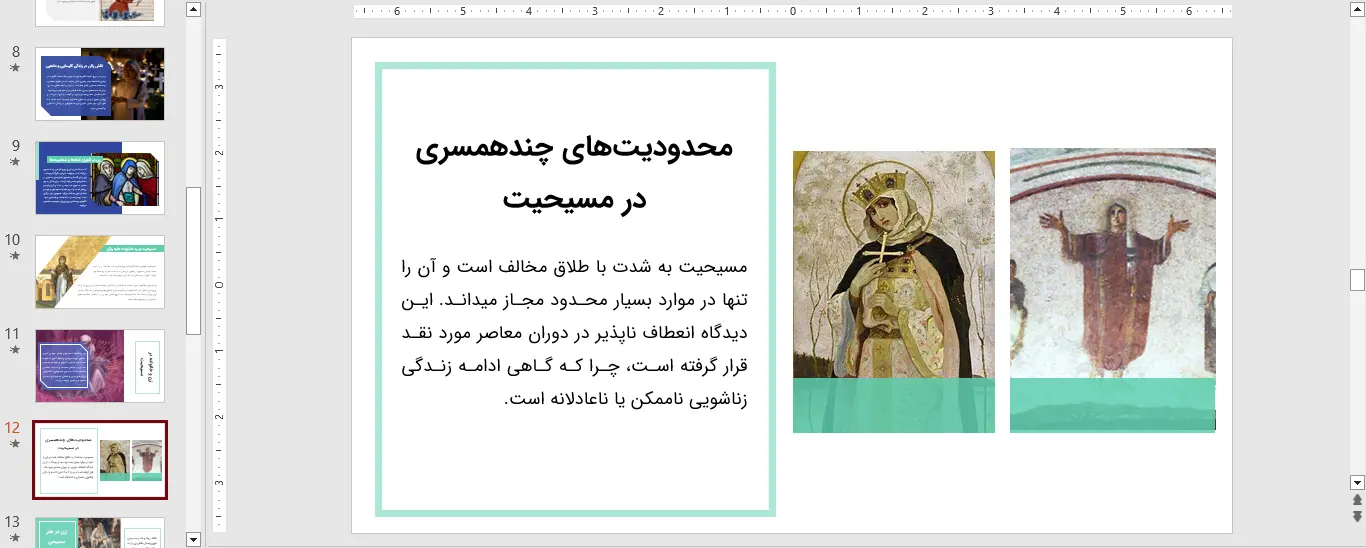This screenshot has height=548, width=1366.
Task: Click the animation star icon under slide 8
Action: tap(14, 68)
